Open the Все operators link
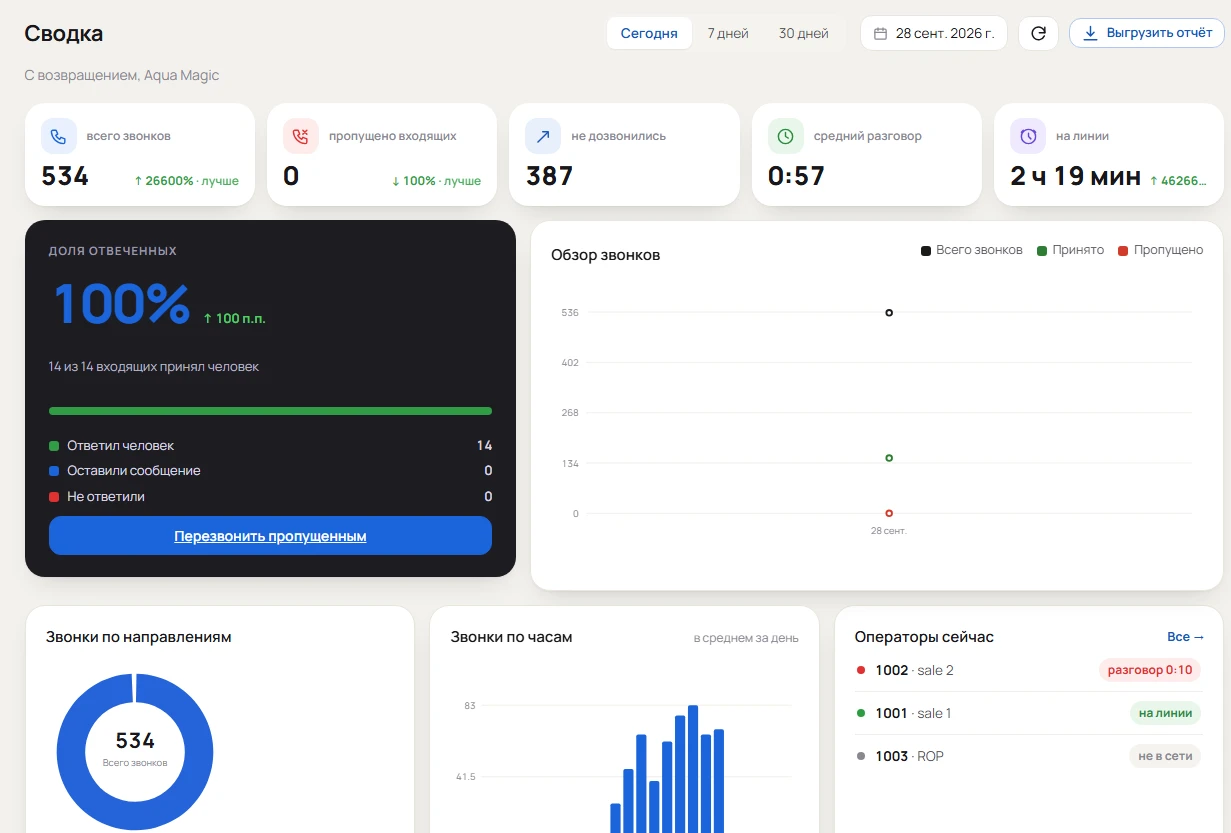Screen dimensions: 1231x833 click(x=1185, y=637)
